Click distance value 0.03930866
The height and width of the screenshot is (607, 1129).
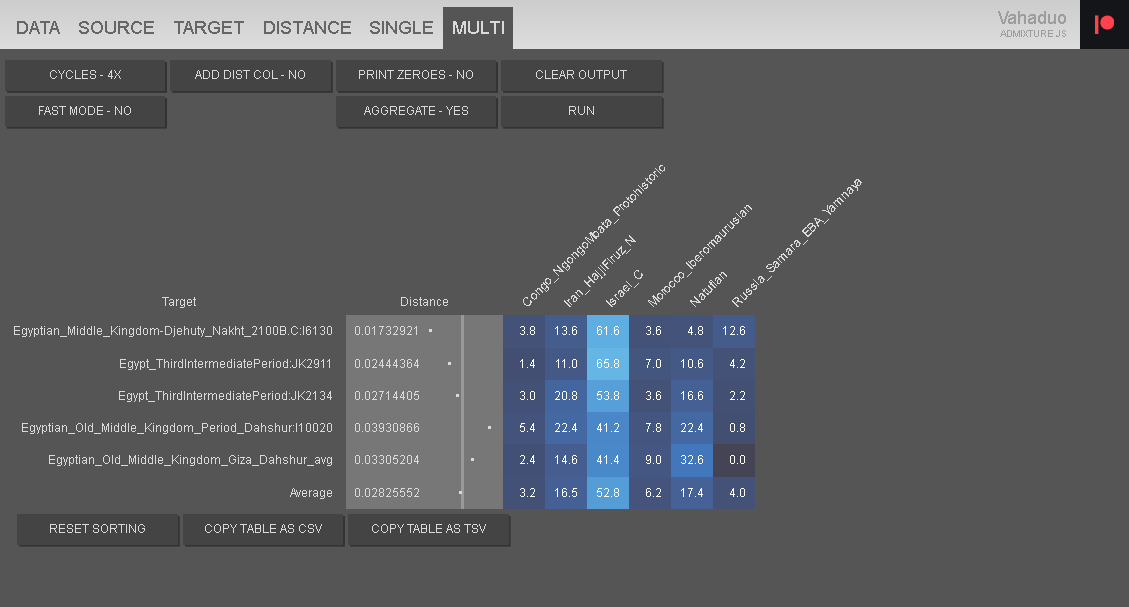(x=387, y=428)
